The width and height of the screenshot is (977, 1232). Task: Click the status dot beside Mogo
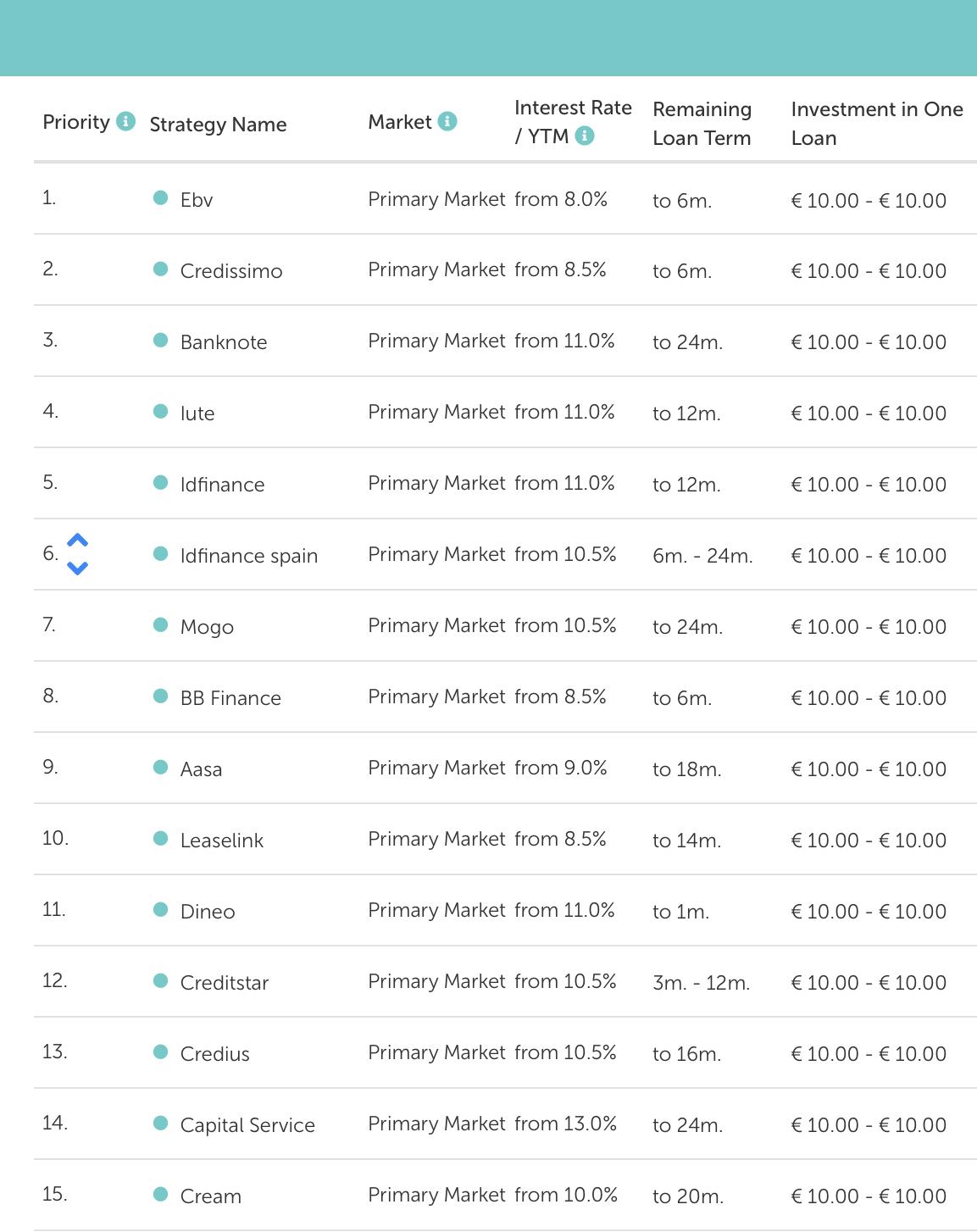tap(160, 625)
